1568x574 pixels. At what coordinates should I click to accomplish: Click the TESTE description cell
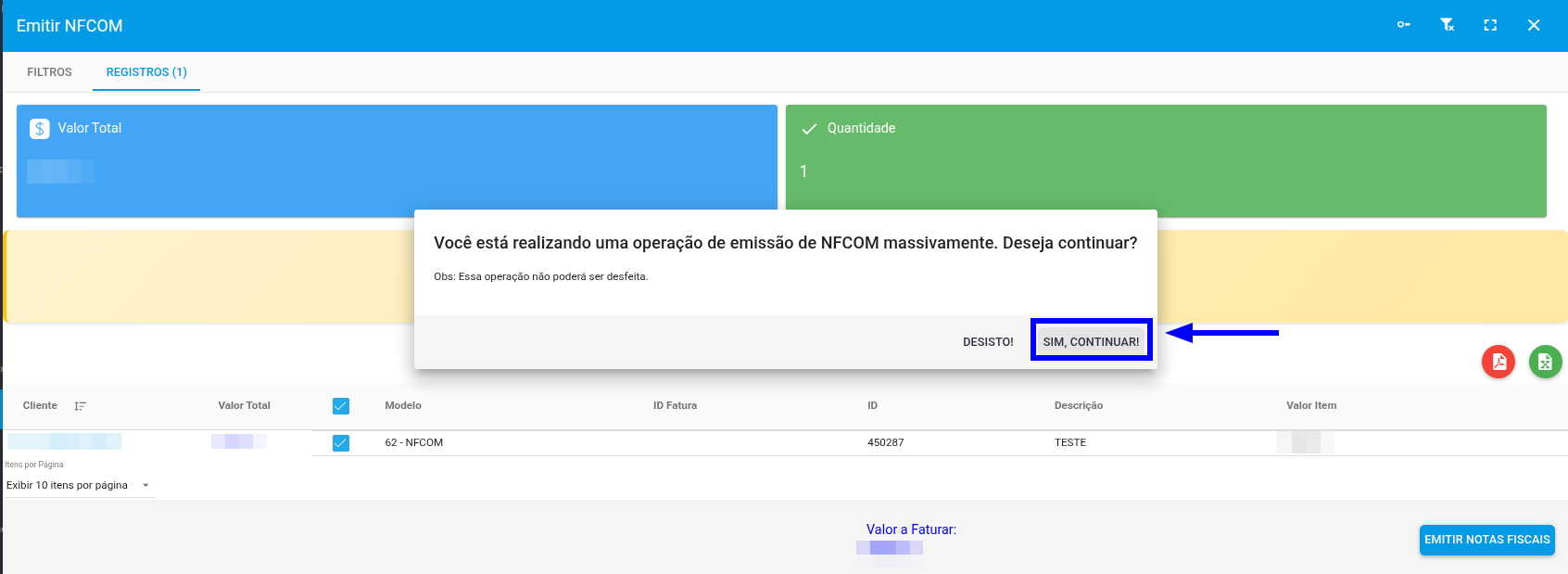click(x=1070, y=442)
